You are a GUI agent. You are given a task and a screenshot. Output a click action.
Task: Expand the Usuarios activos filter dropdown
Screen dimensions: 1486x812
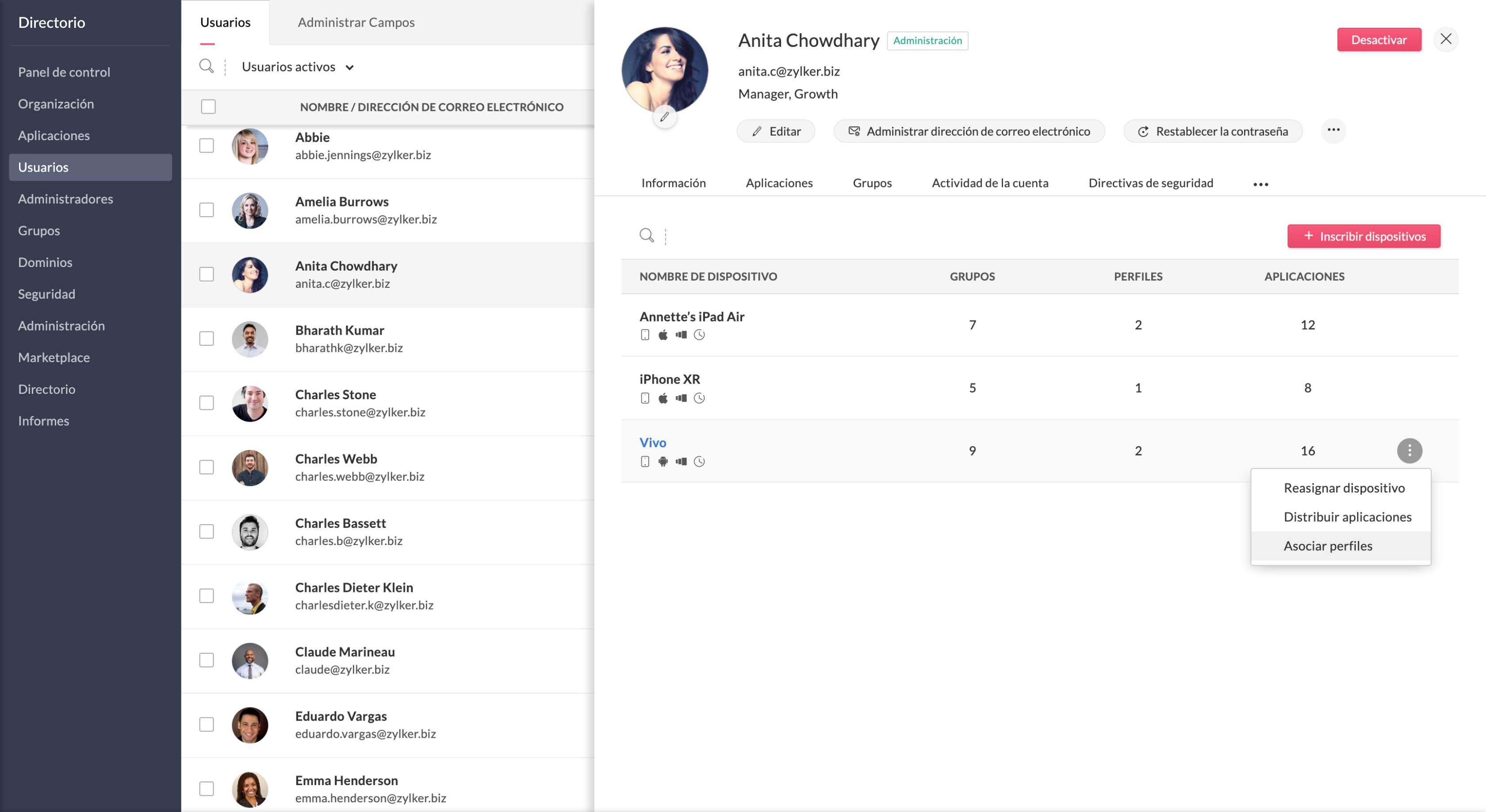coord(298,67)
